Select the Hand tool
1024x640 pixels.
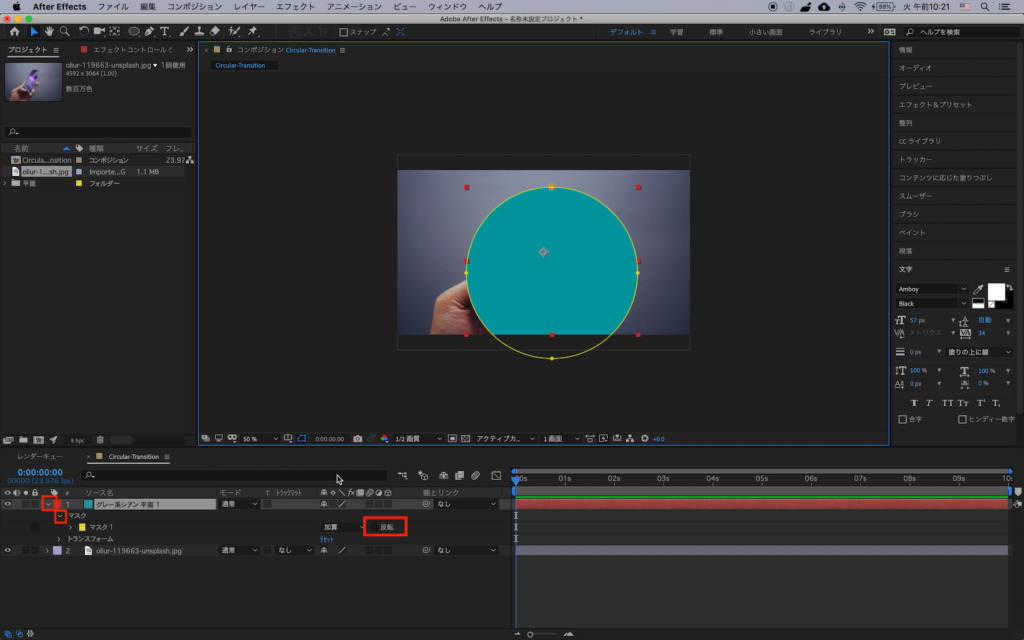pyautogui.click(x=48, y=31)
